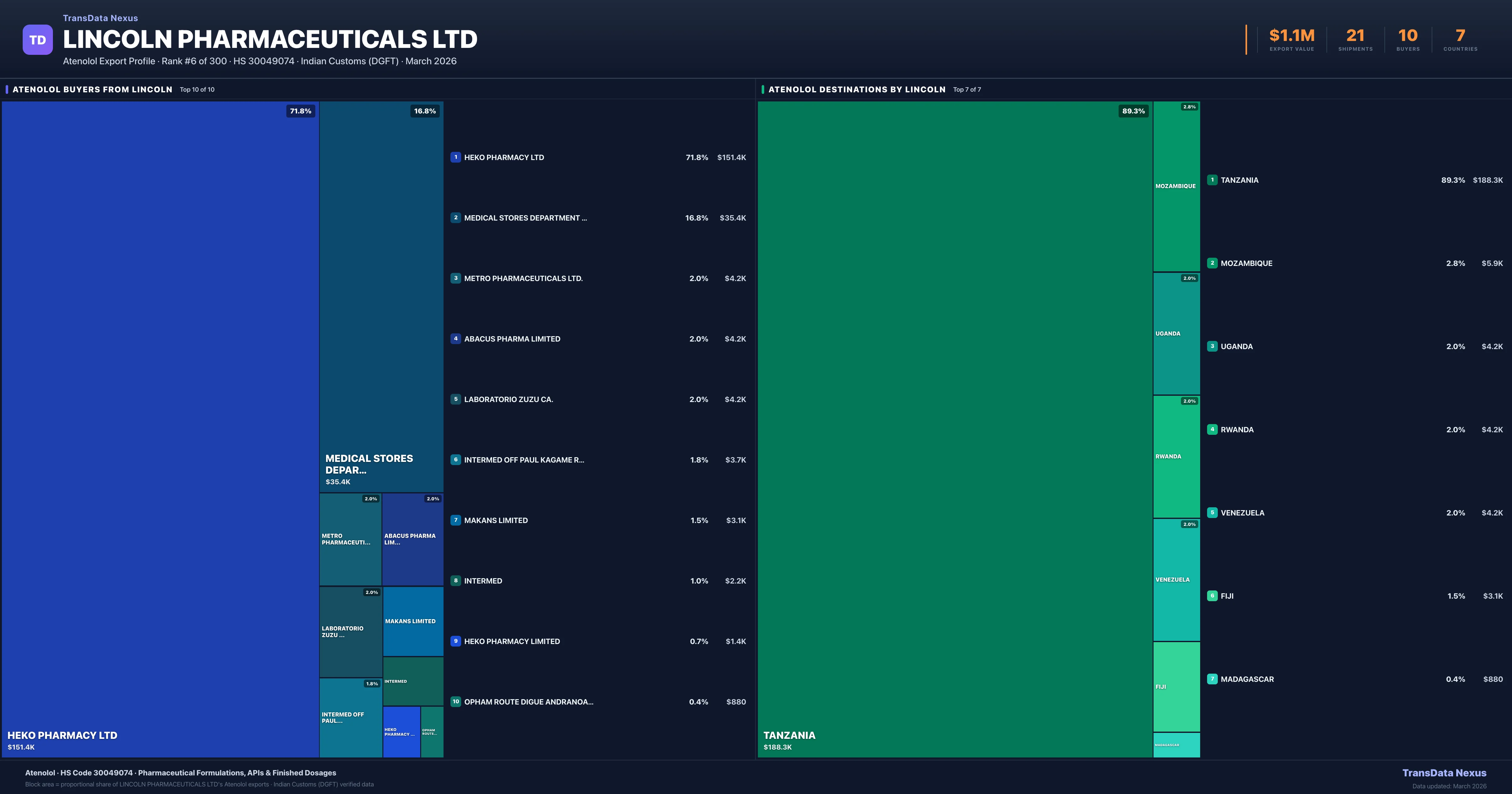1512x794 pixels.
Task: Select the HEKO PHARMACY LTD treemap block
Action: coord(160,429)
